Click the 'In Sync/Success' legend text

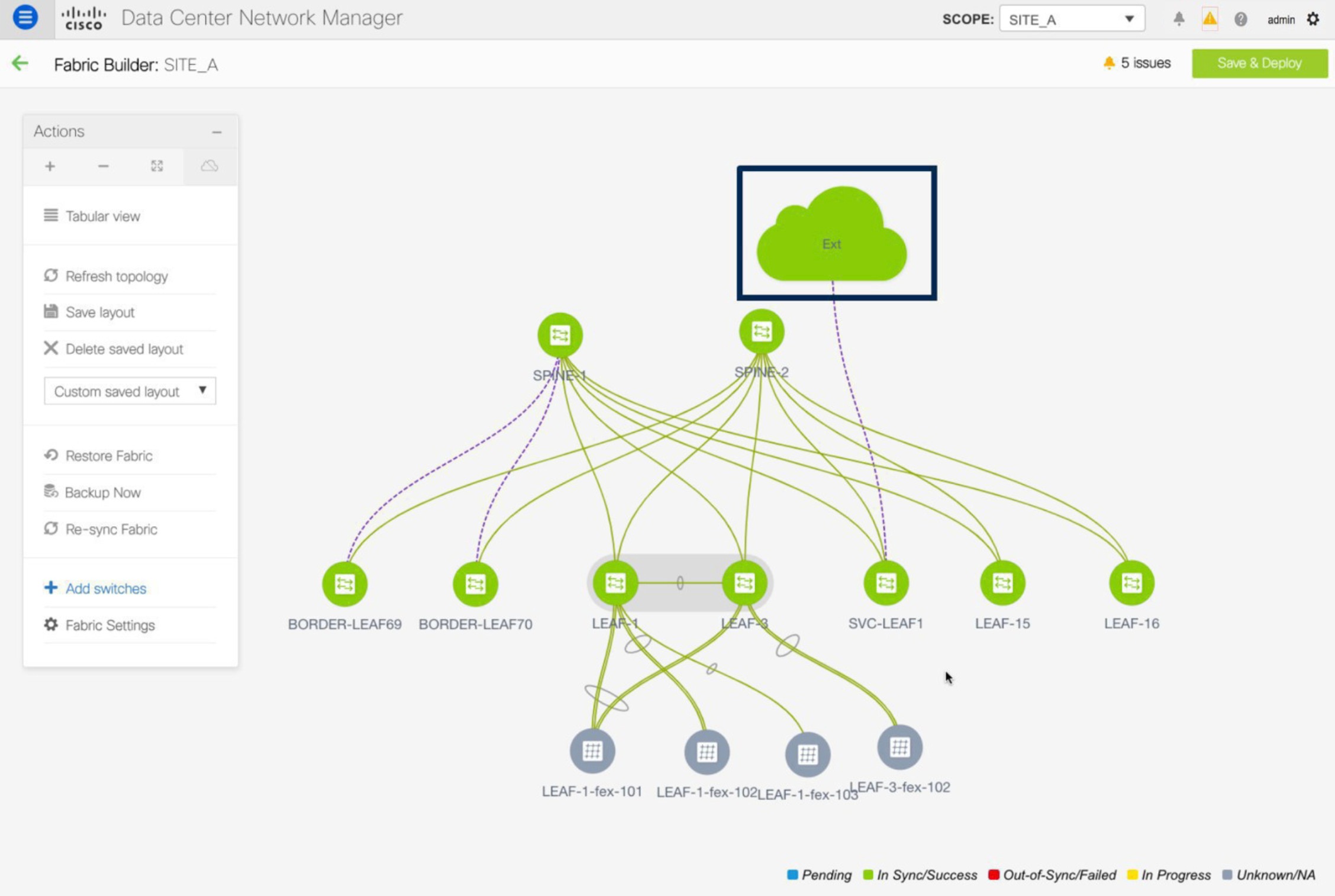(x=927, y=875)
